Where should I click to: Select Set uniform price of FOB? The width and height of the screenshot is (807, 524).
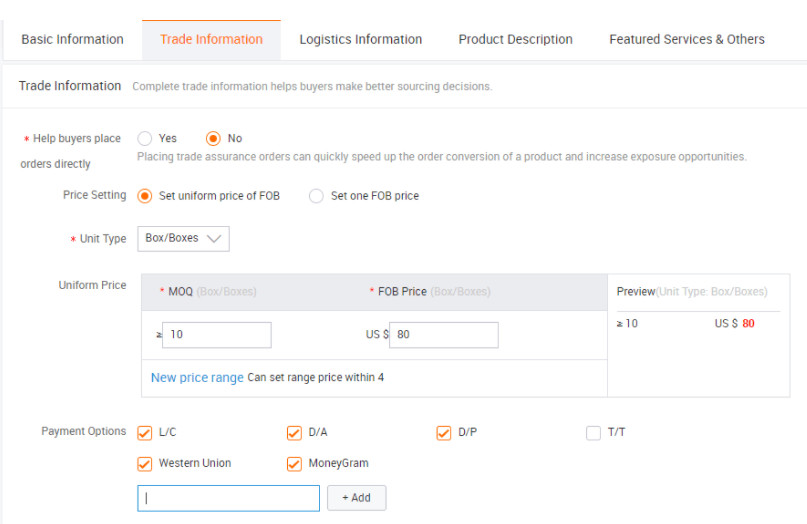tap(145, 196)
